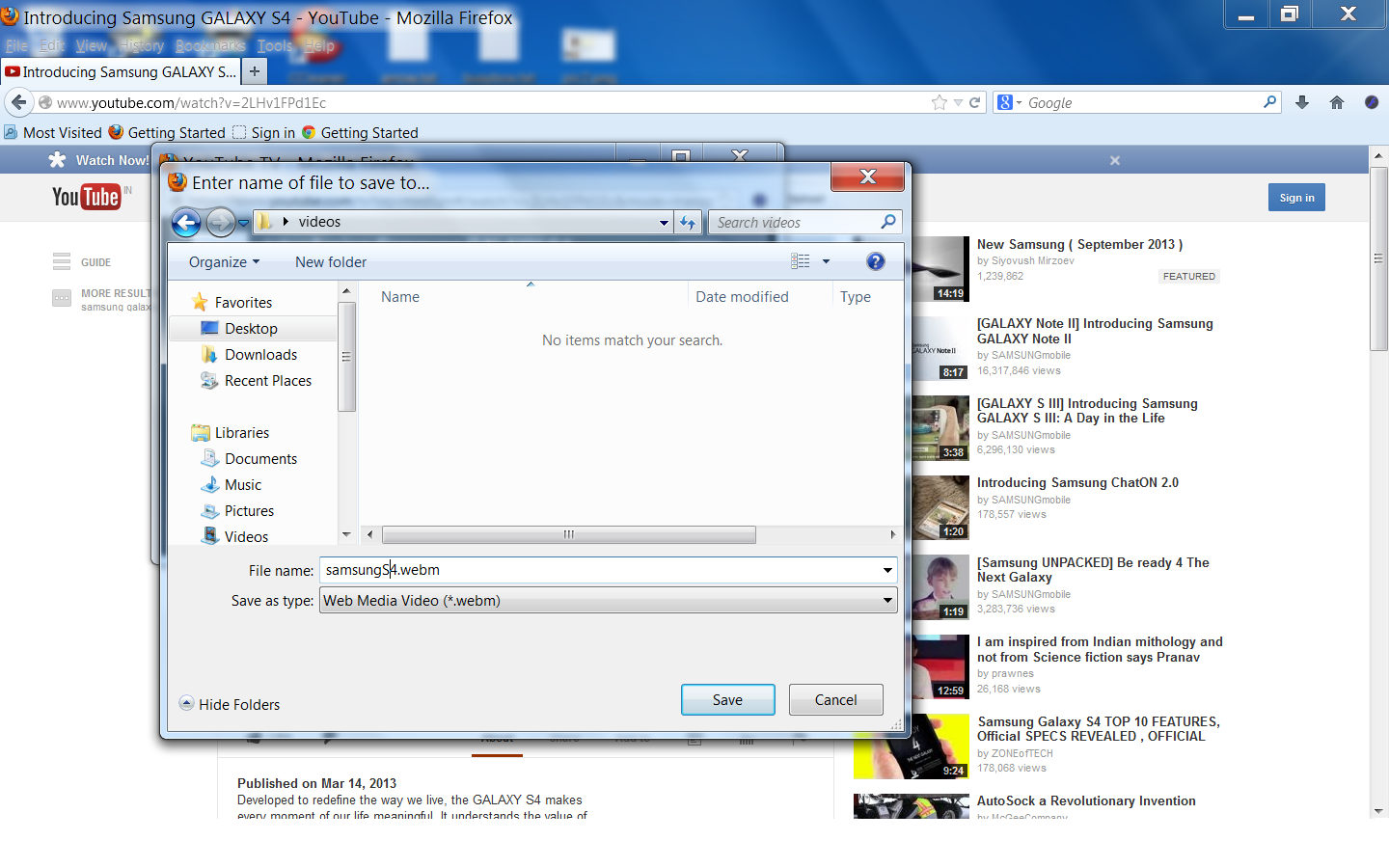Viewport: 1389px width, 868px height.
Task: Open the Firefox History menu
Action: (x=142, y=45)
